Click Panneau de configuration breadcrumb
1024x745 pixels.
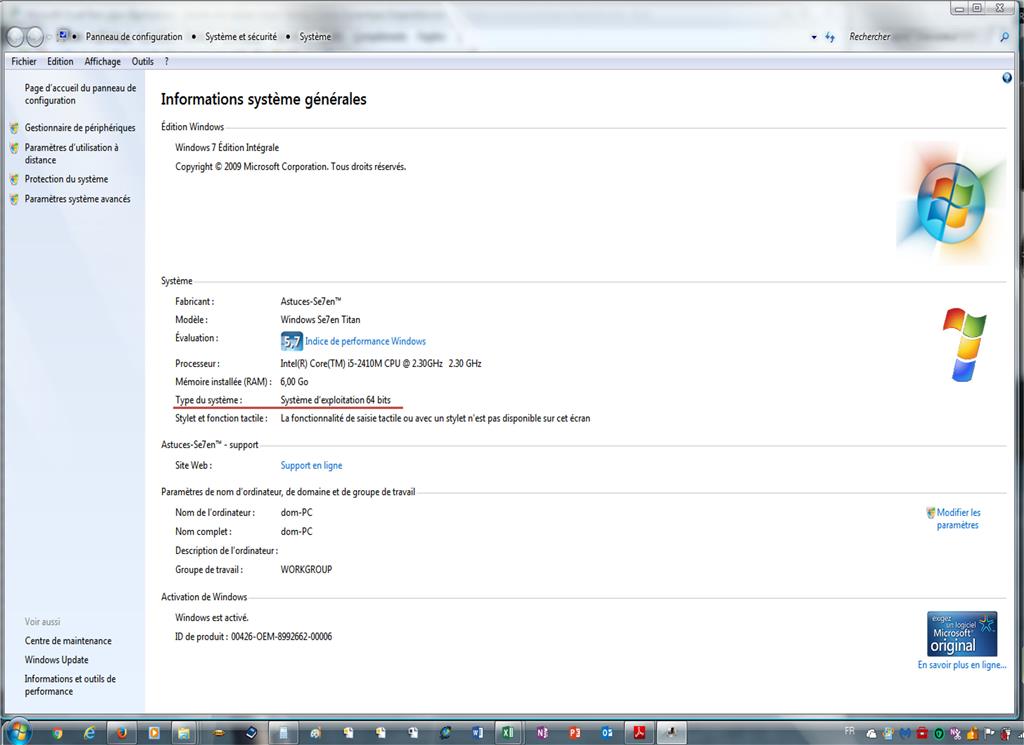click(x=134, y=37)
